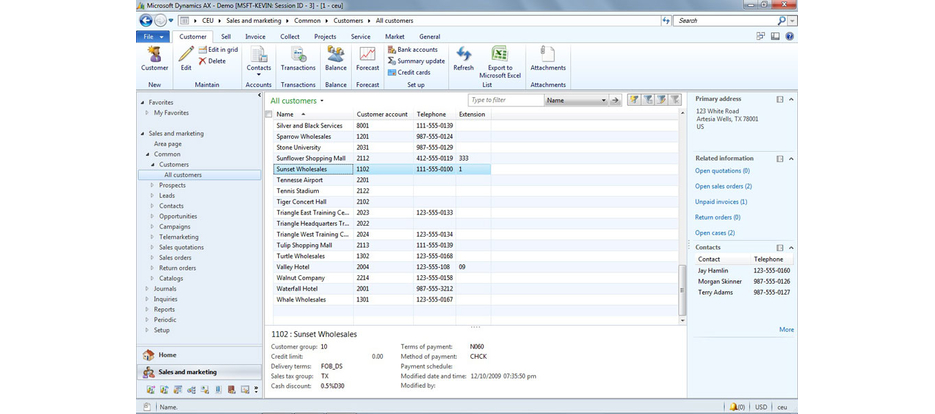The width and height of the screenshot is (935, 414).
Task: Click the Customers breadcrumb segment
Action: (348, 20)
